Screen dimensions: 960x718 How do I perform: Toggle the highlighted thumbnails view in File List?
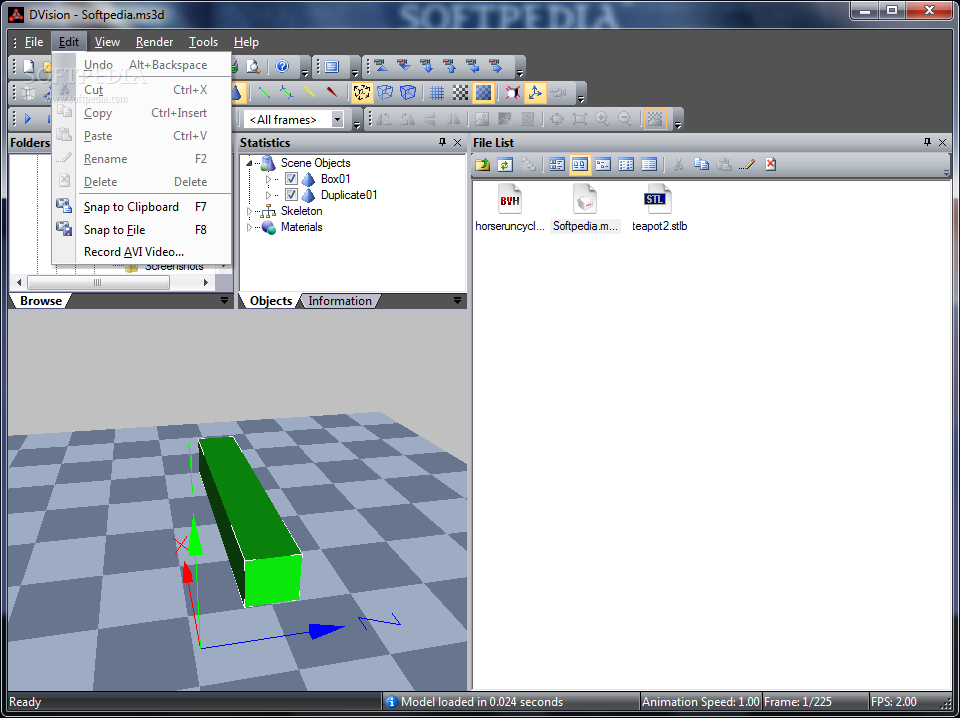[580, 164]
